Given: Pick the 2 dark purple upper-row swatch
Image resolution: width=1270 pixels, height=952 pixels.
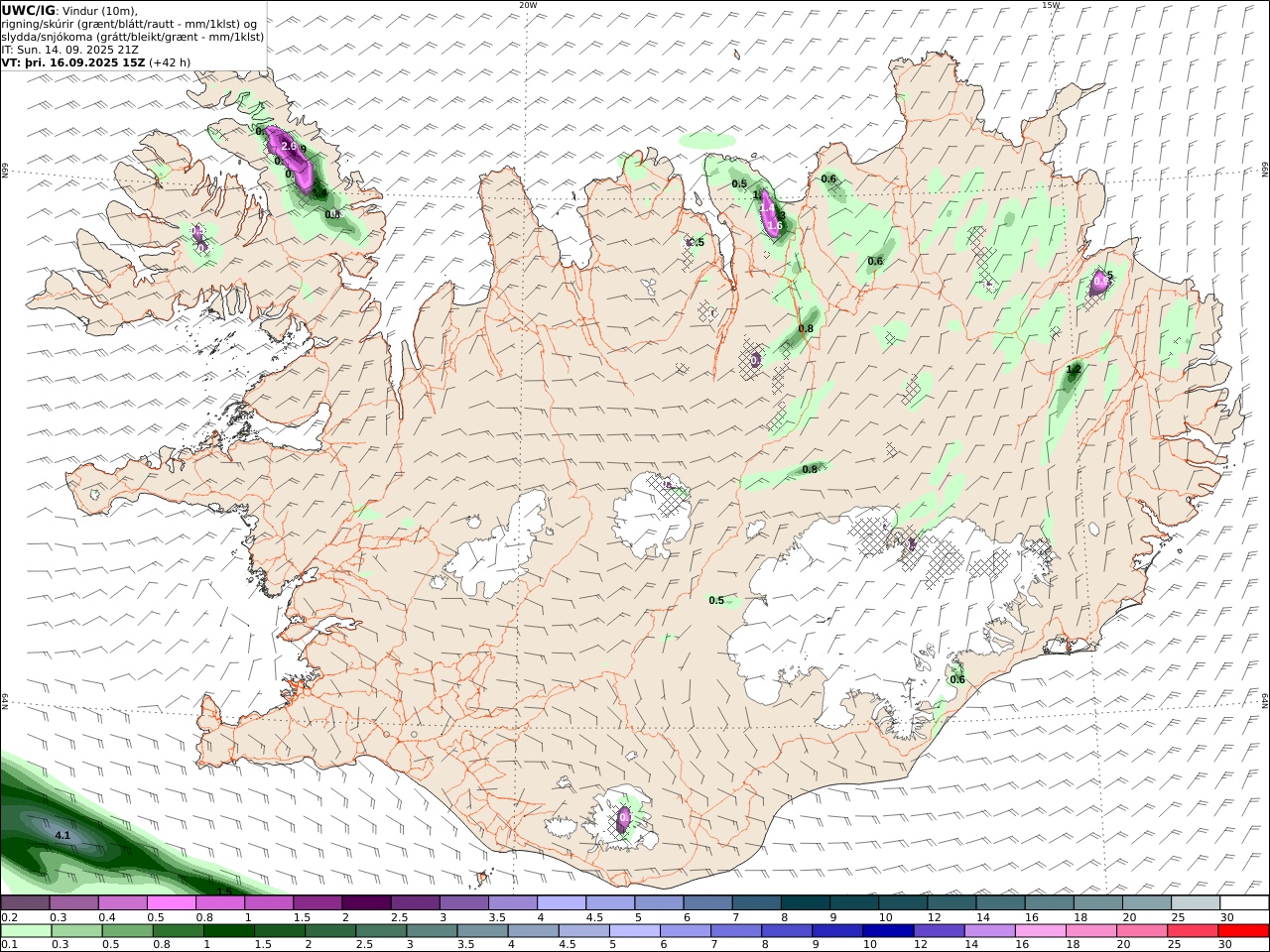Looking at the screenshot, I should pyautogui.click(x=365, y=903).
